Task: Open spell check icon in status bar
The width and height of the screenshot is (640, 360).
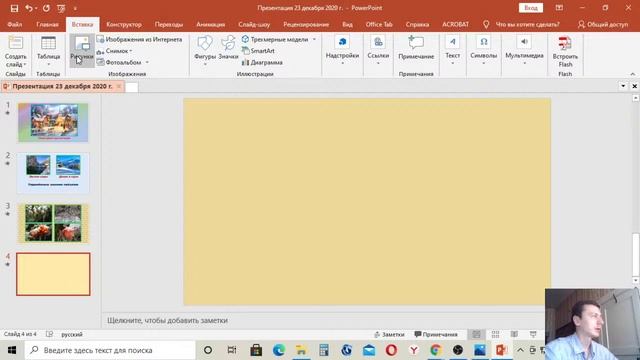Action: pyautogui.click(x=49, y=334)
